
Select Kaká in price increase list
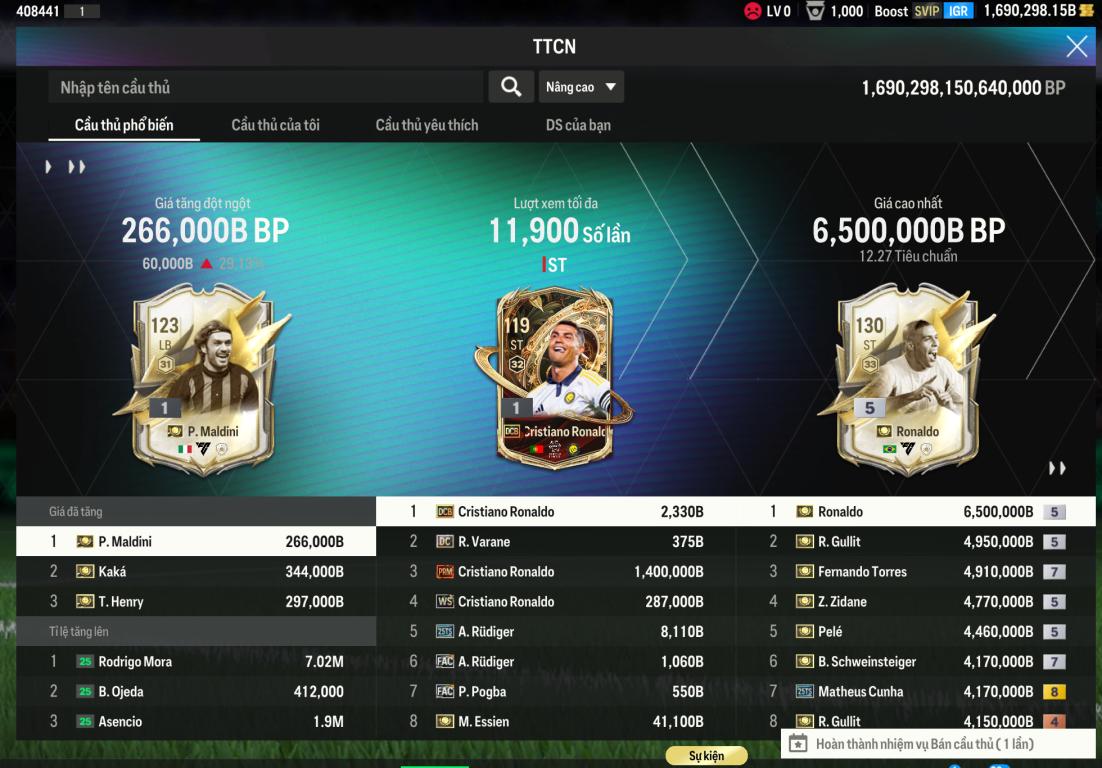[196, 572]
